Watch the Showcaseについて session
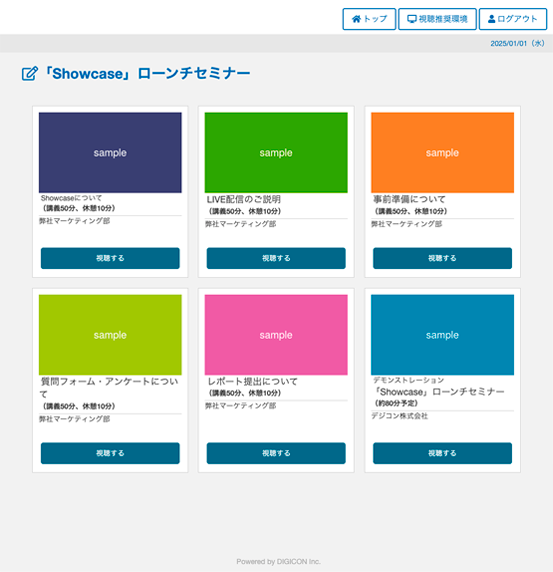This screenshot has width=553, height=572. (110, 258)
